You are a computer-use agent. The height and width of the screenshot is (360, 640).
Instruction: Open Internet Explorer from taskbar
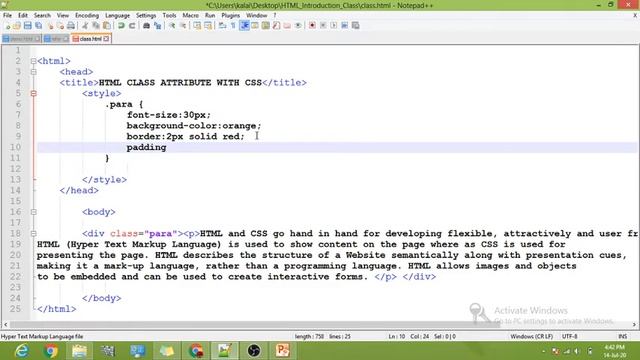21,351
